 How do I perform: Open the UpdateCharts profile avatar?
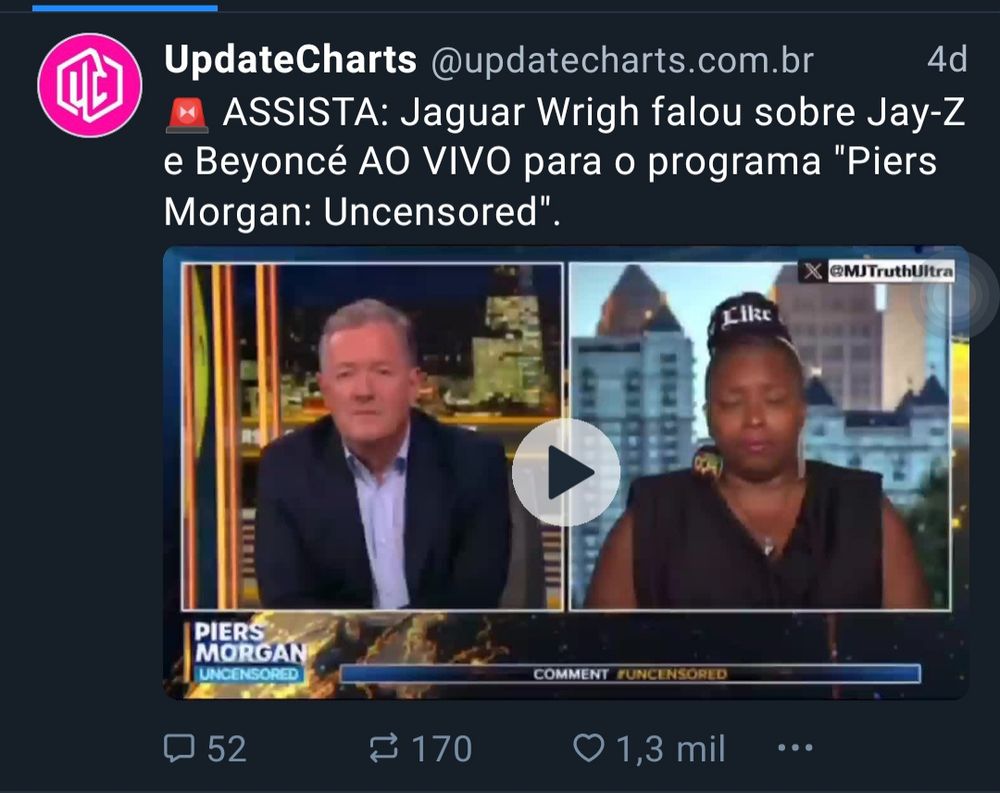(89, 85)
